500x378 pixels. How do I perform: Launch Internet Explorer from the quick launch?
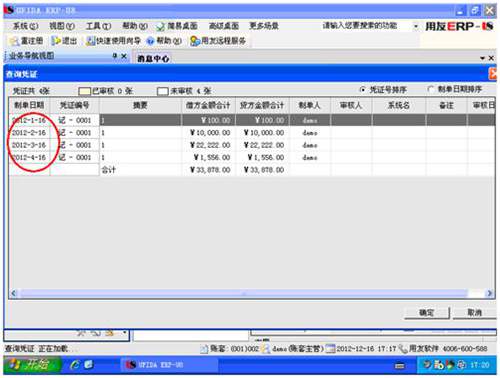pos(75,365)
